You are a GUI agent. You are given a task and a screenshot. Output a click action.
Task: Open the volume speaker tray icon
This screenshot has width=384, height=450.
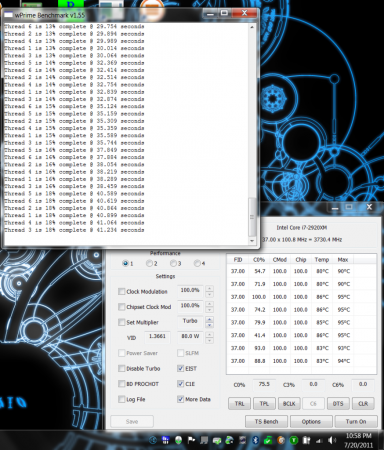(x=331, y=440)
